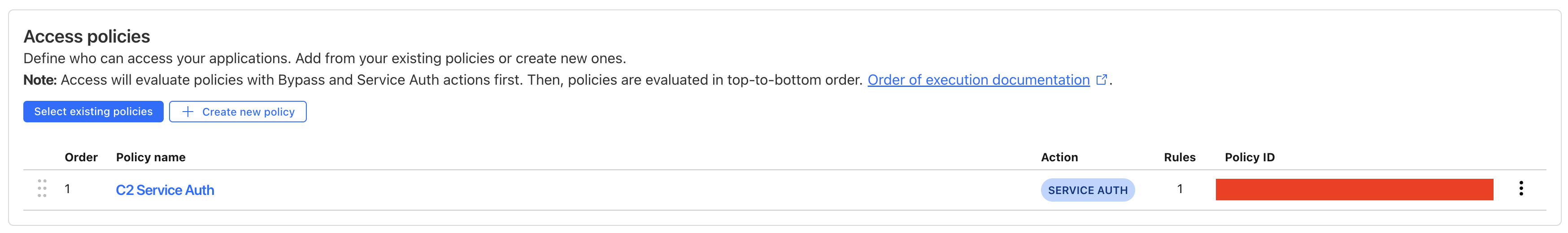Click the 'Define who can access' description text
The image size is (1568, 233).
324,58
